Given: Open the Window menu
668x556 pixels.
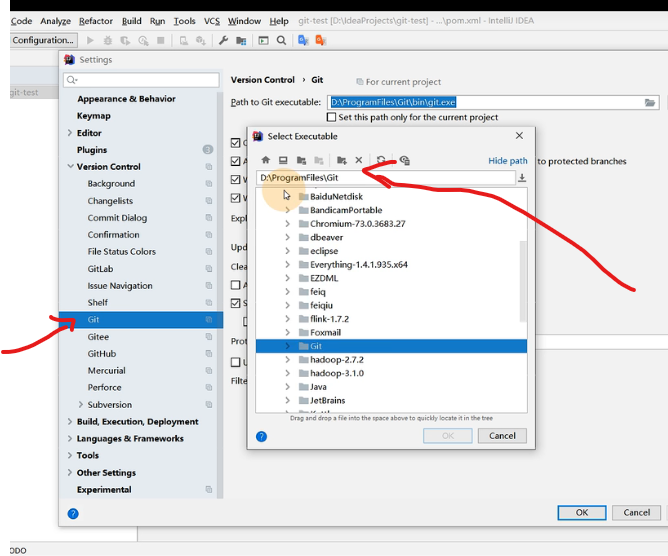Looking at the screenshot, I should 244,21.
